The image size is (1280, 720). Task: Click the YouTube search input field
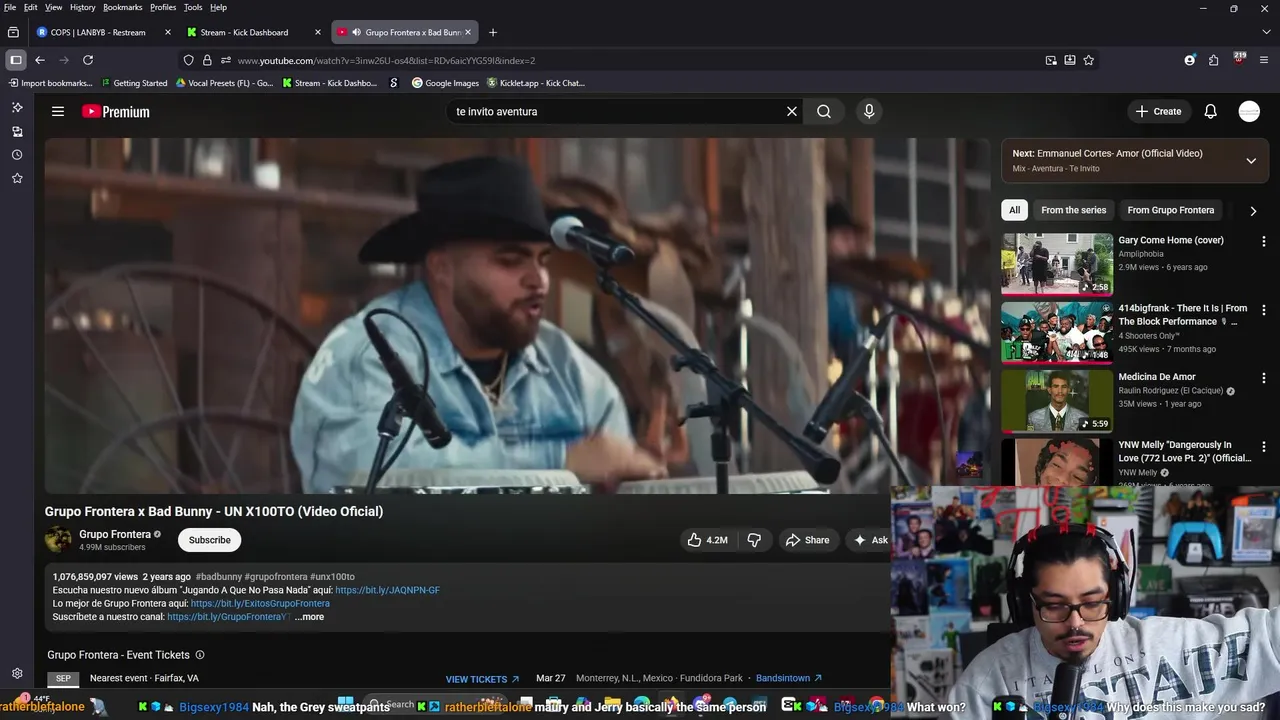(615, 111)
